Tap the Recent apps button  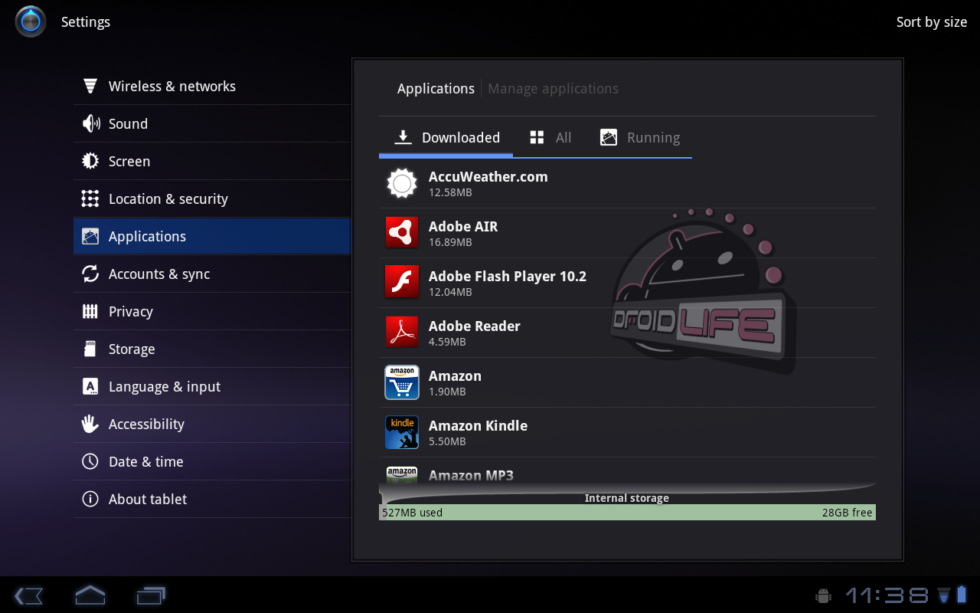151,596
